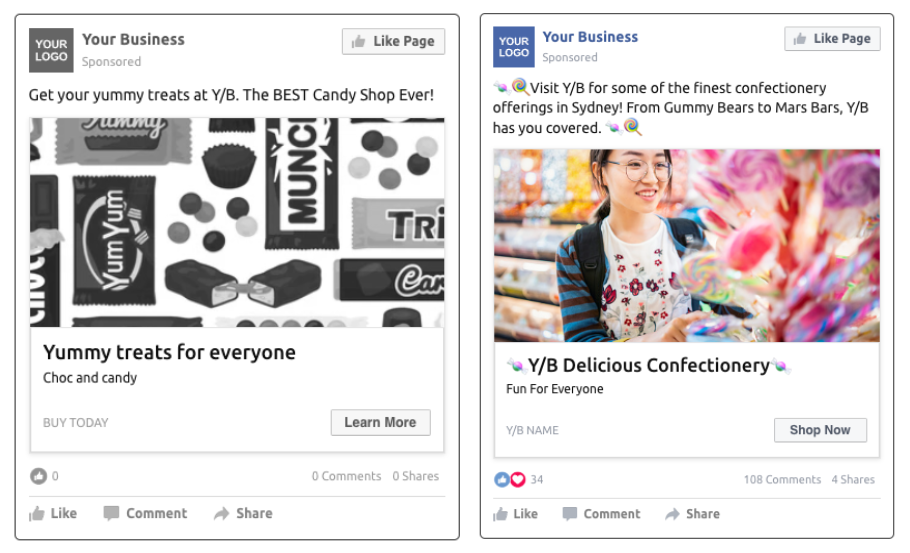Open the gray Your Business page name
This screenshot has width=910, height=553.
click(133, 40)
